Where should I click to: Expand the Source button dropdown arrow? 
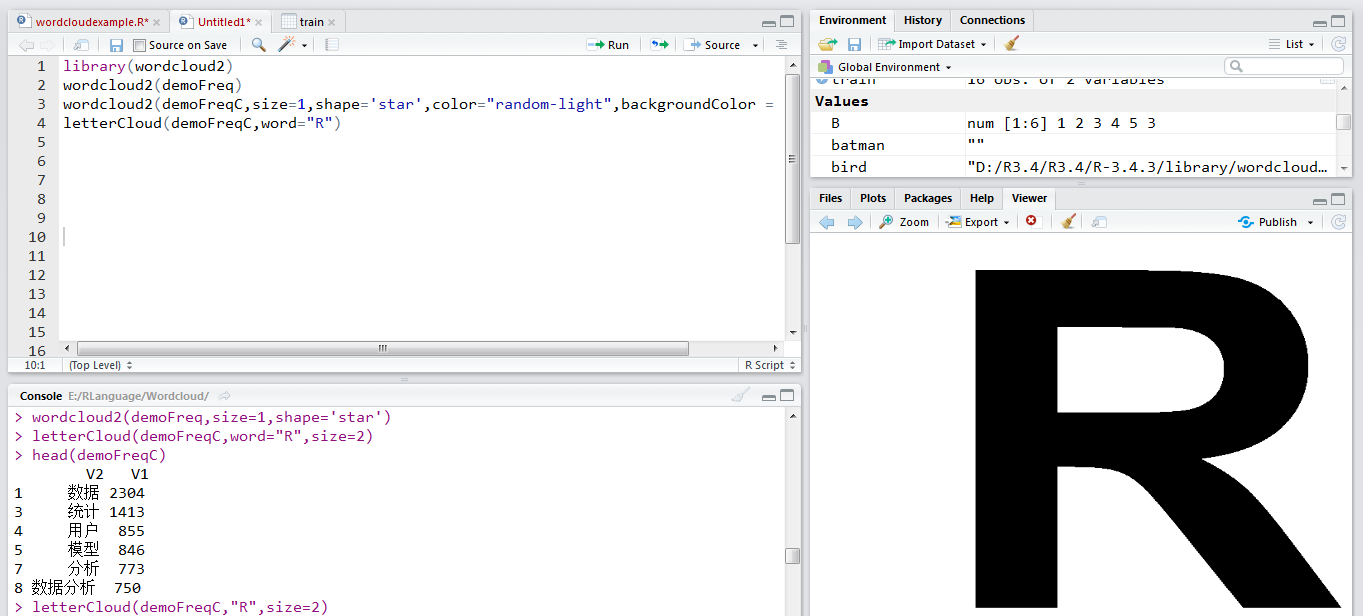click(x=756, y=45)
